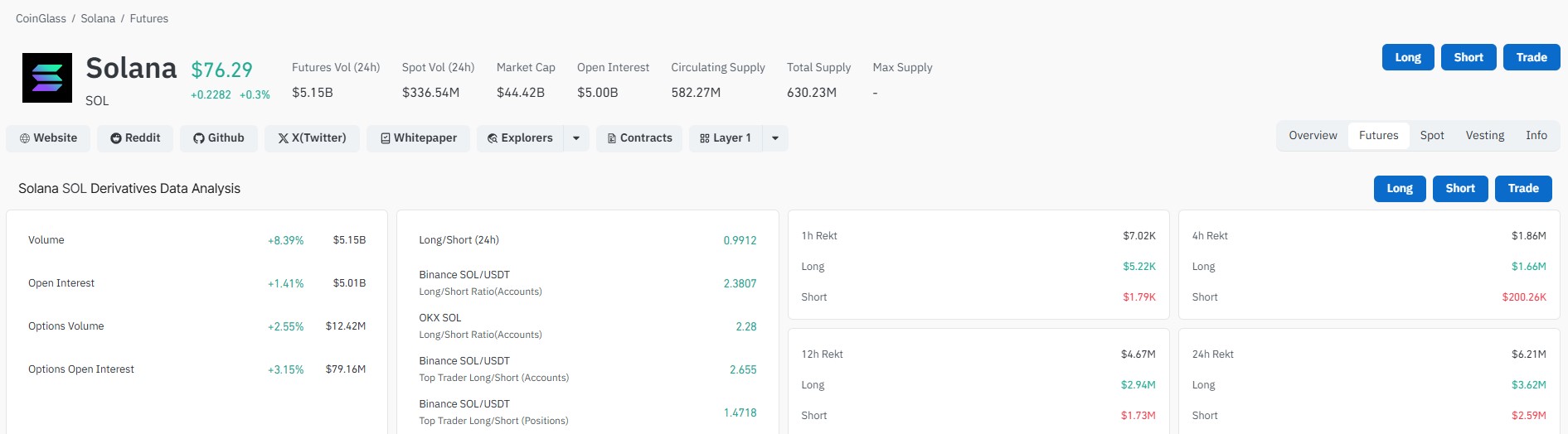Click the Github octocat icon

pyautogui.click(x=199, y=138)
